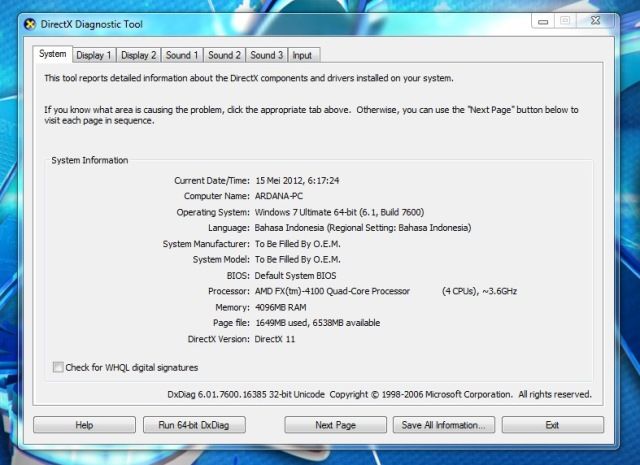Enable Check for WHQL digital signatures
Image resolution: width=640 pixels, height=465 pixels.
pos(58,367)
